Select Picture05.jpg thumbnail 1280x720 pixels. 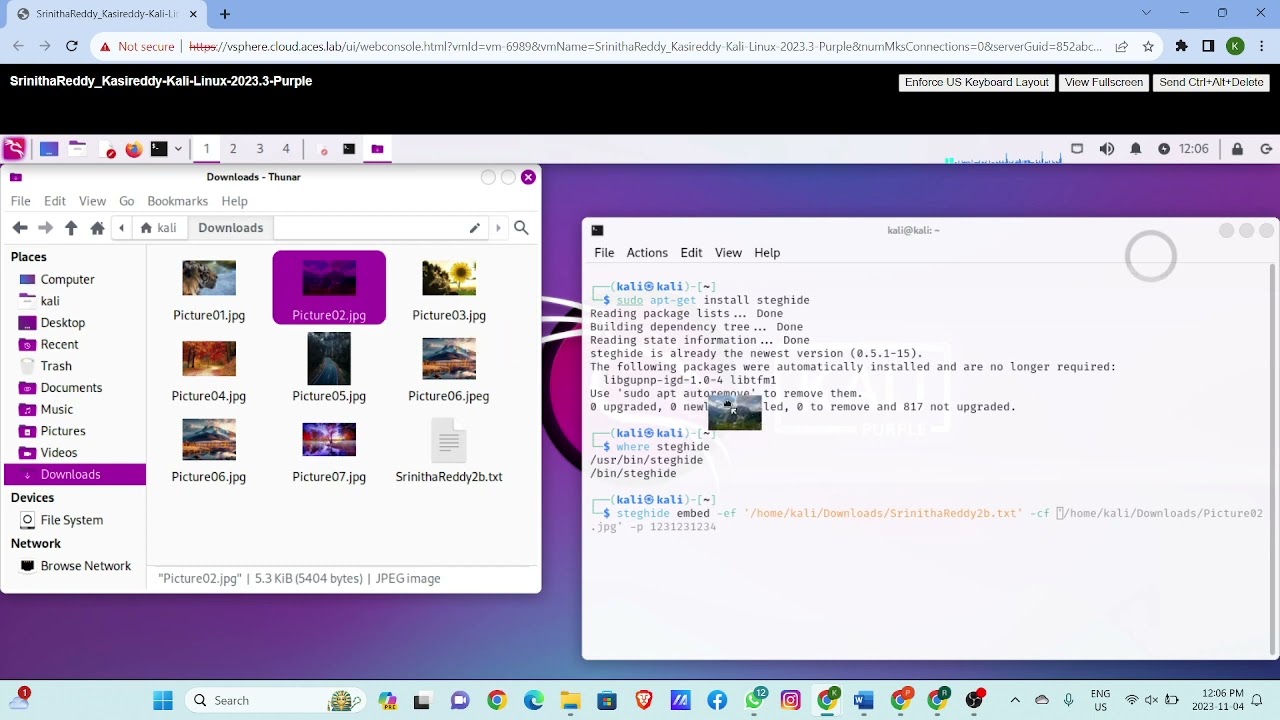coord(329,359)
